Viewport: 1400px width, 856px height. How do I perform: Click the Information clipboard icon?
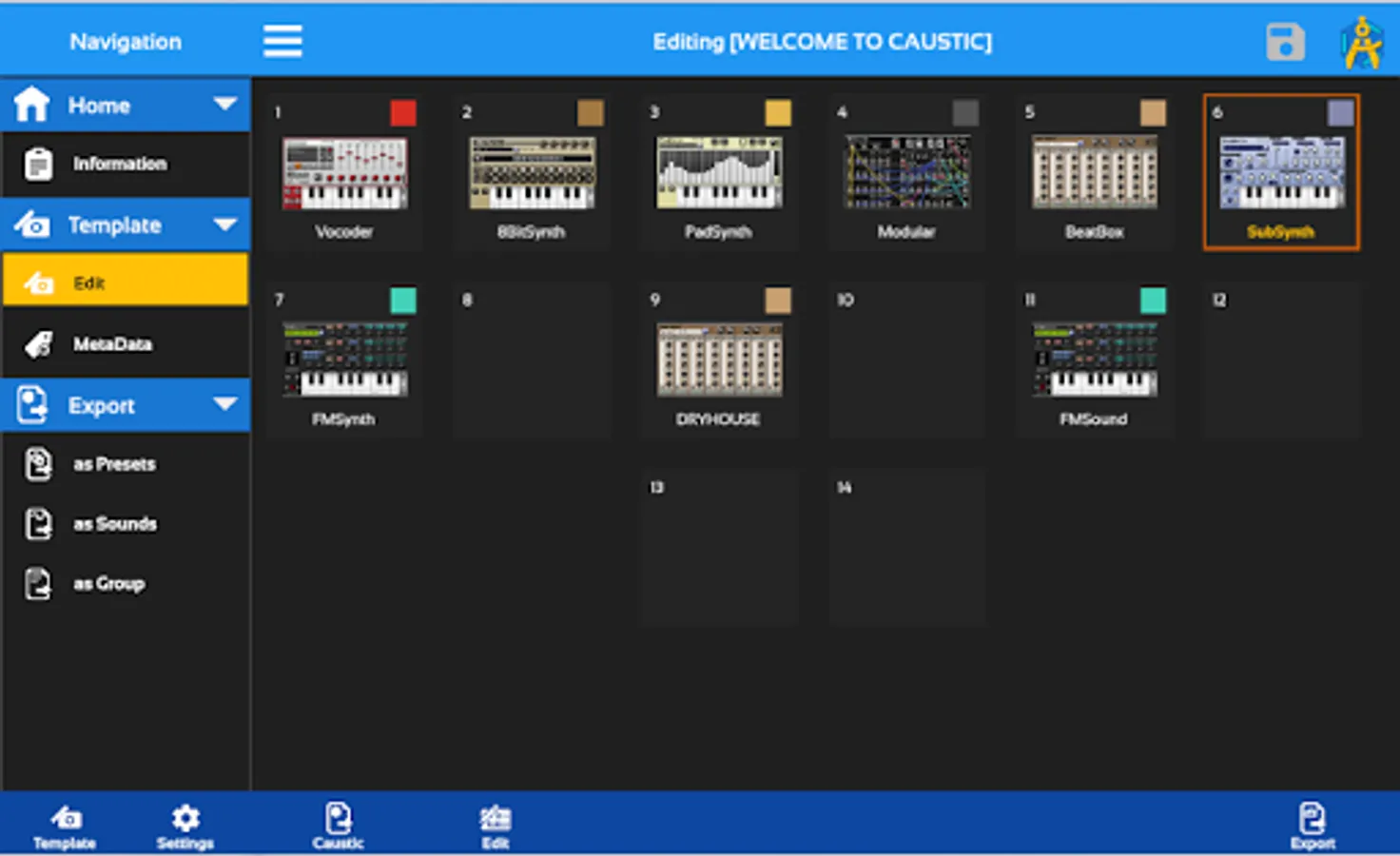(38, 164)
